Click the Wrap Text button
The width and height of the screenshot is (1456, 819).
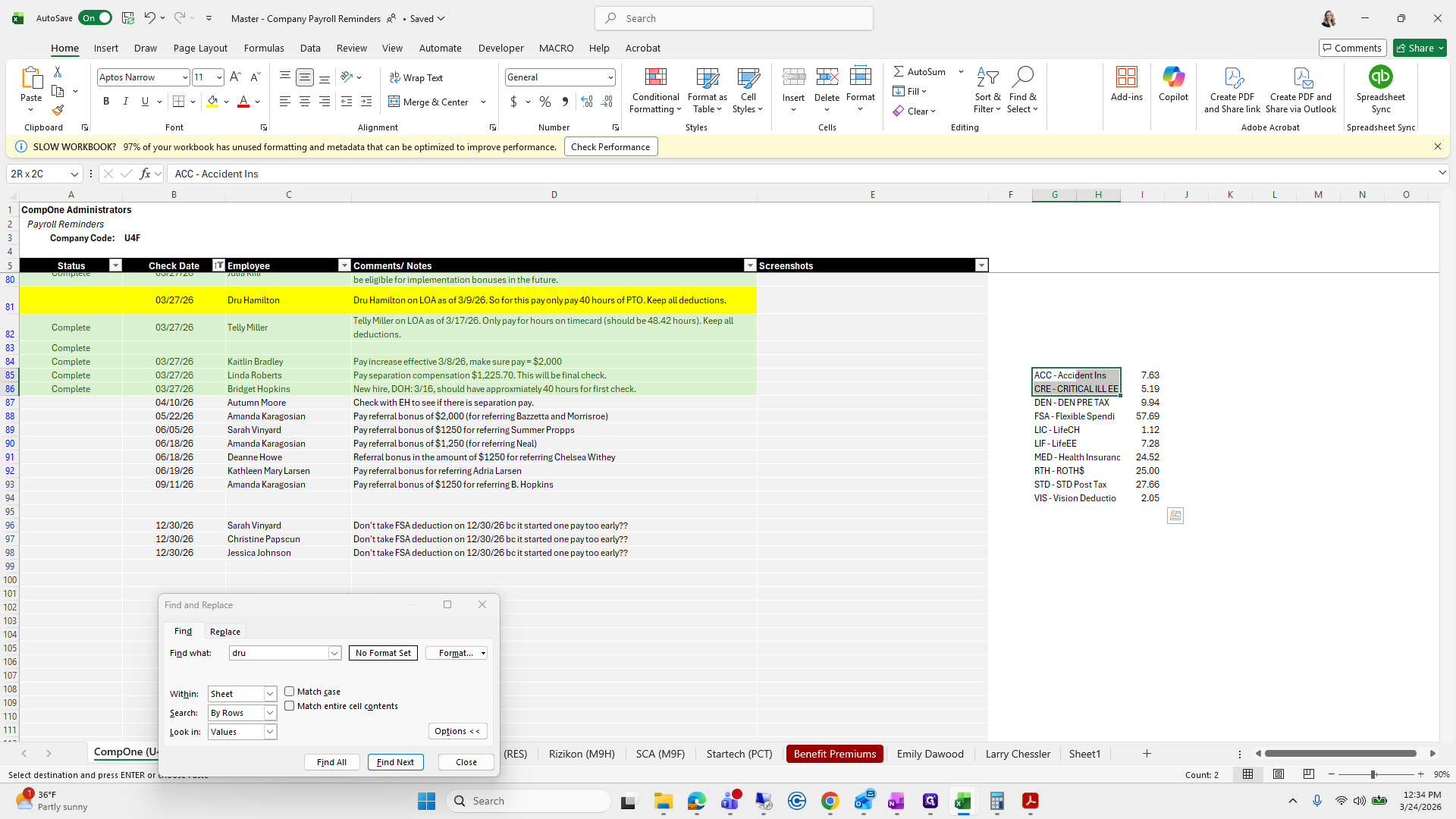(x=416, y=77)
